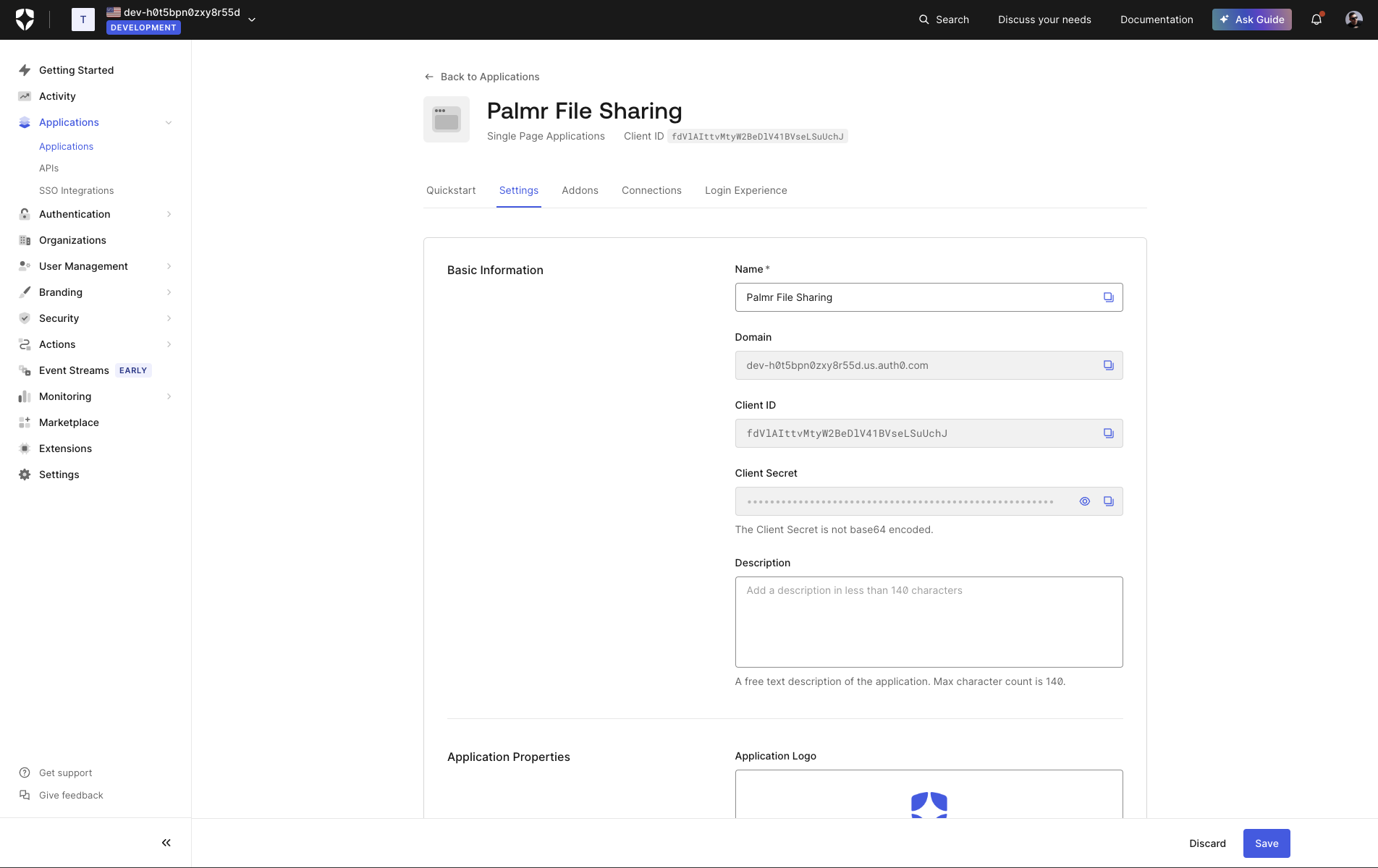Click the Applications layers icon
This screenshot has height=868, width=1378.
click(x=25, y=122)
